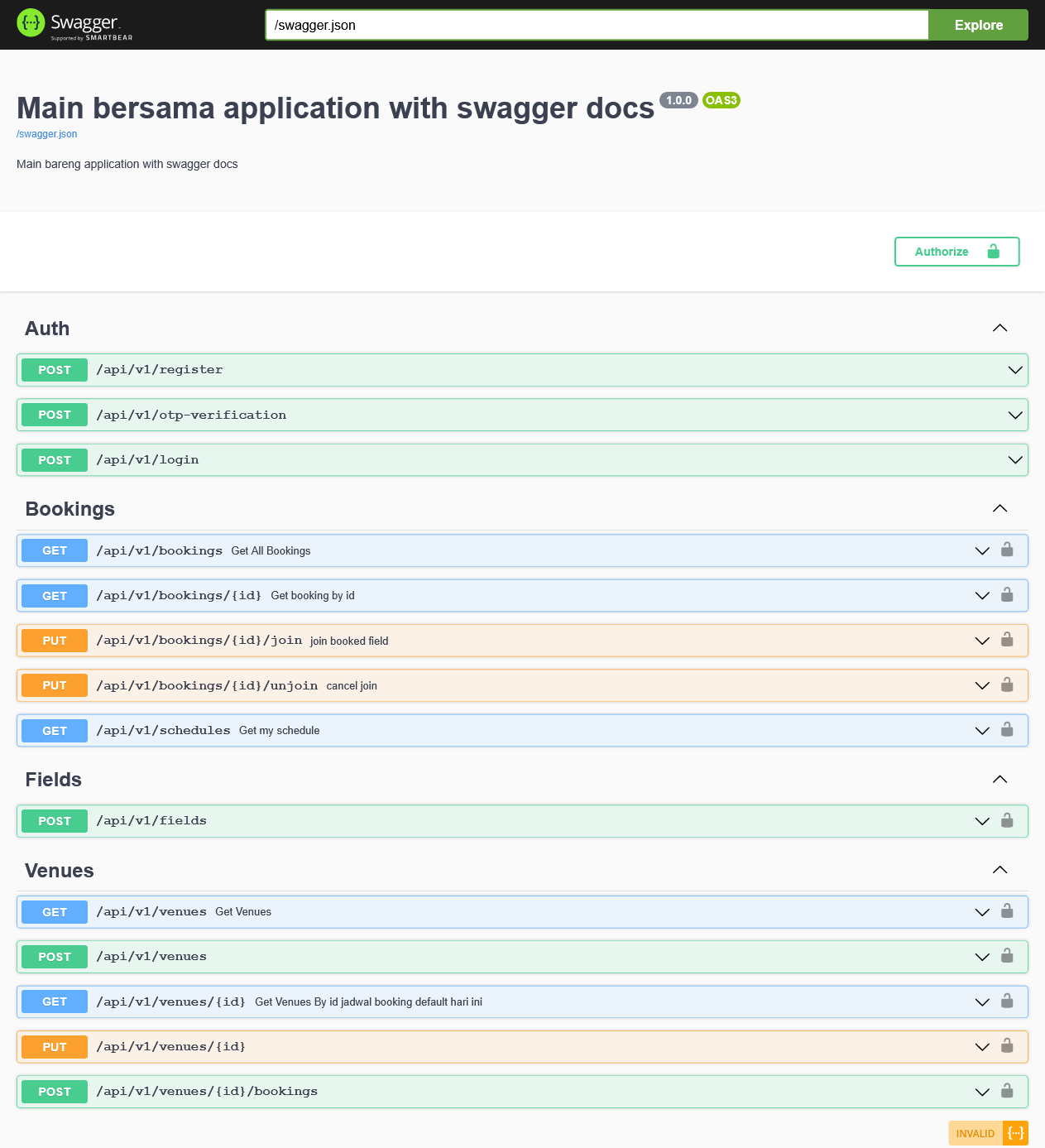Click lock icon on POST /api/v1/fields

1007,820
